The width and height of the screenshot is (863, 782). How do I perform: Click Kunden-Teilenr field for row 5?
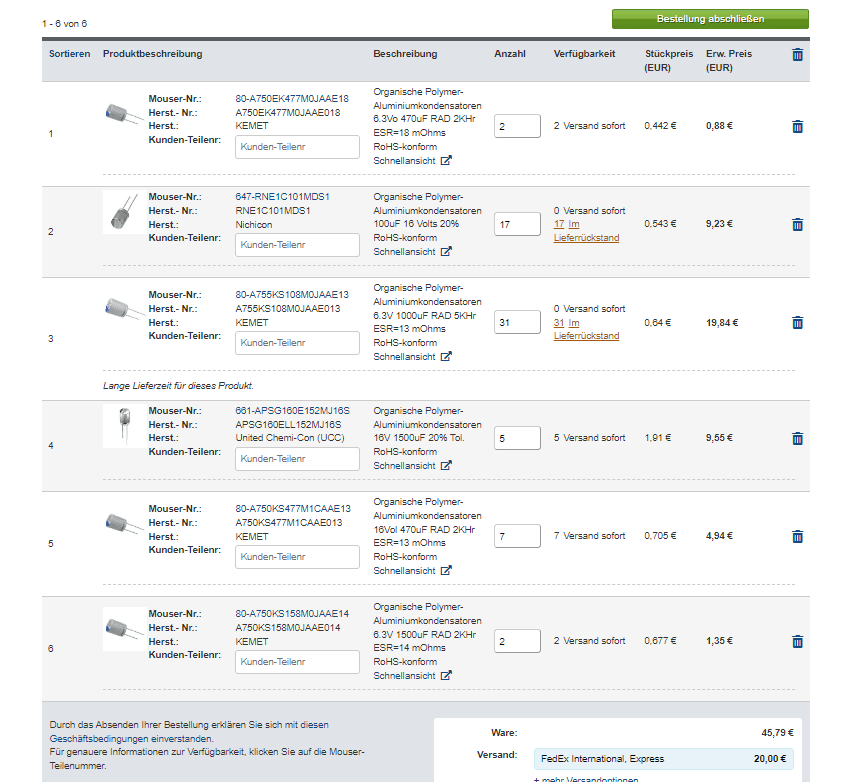point(297,557)
